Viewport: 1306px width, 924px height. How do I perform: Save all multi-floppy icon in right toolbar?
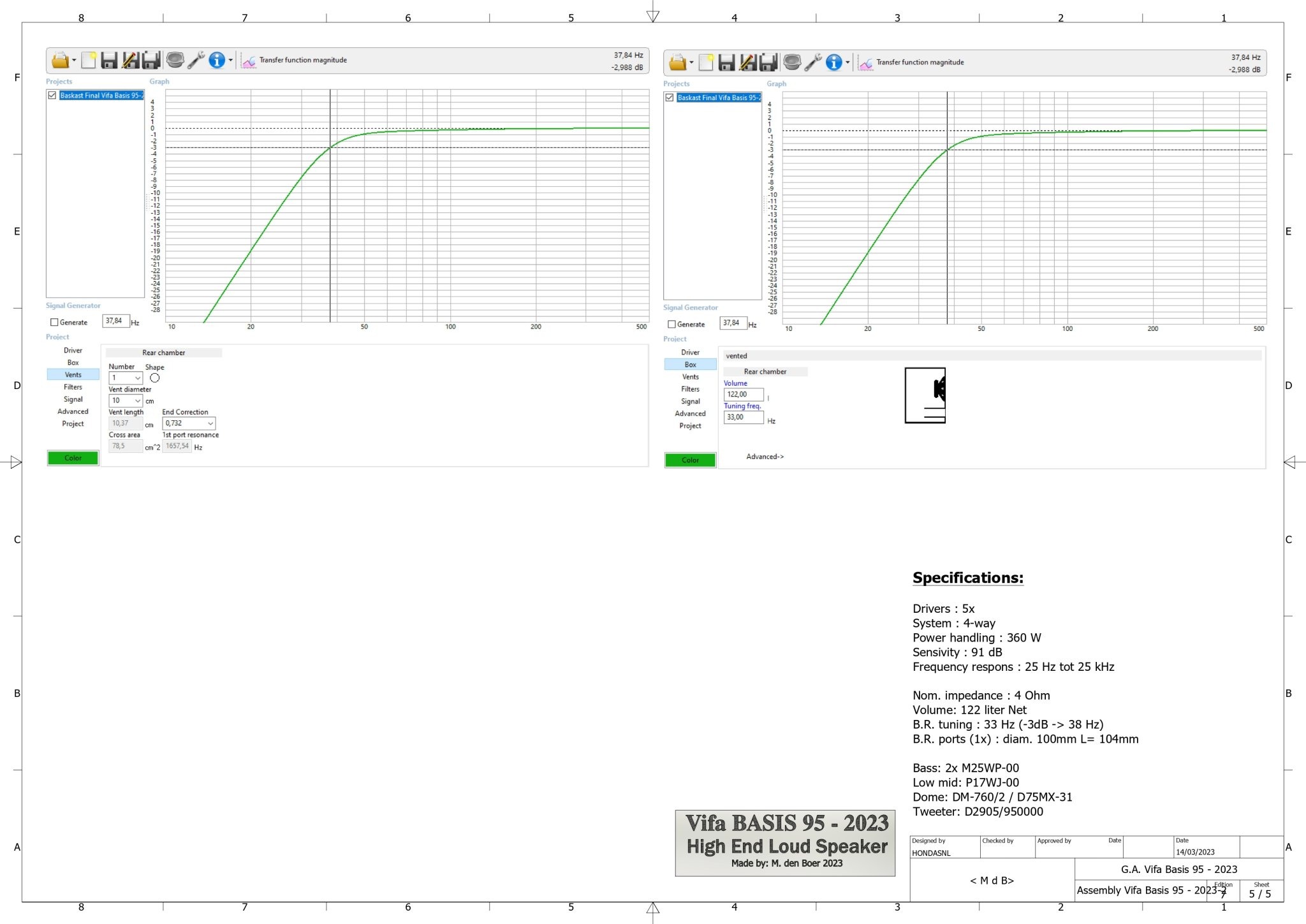(x=768, y=62)
